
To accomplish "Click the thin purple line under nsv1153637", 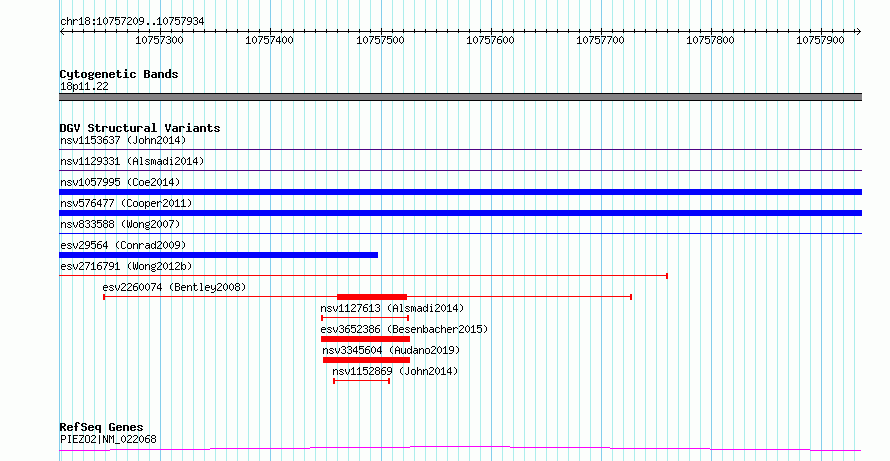I will [x=460, y=150].
